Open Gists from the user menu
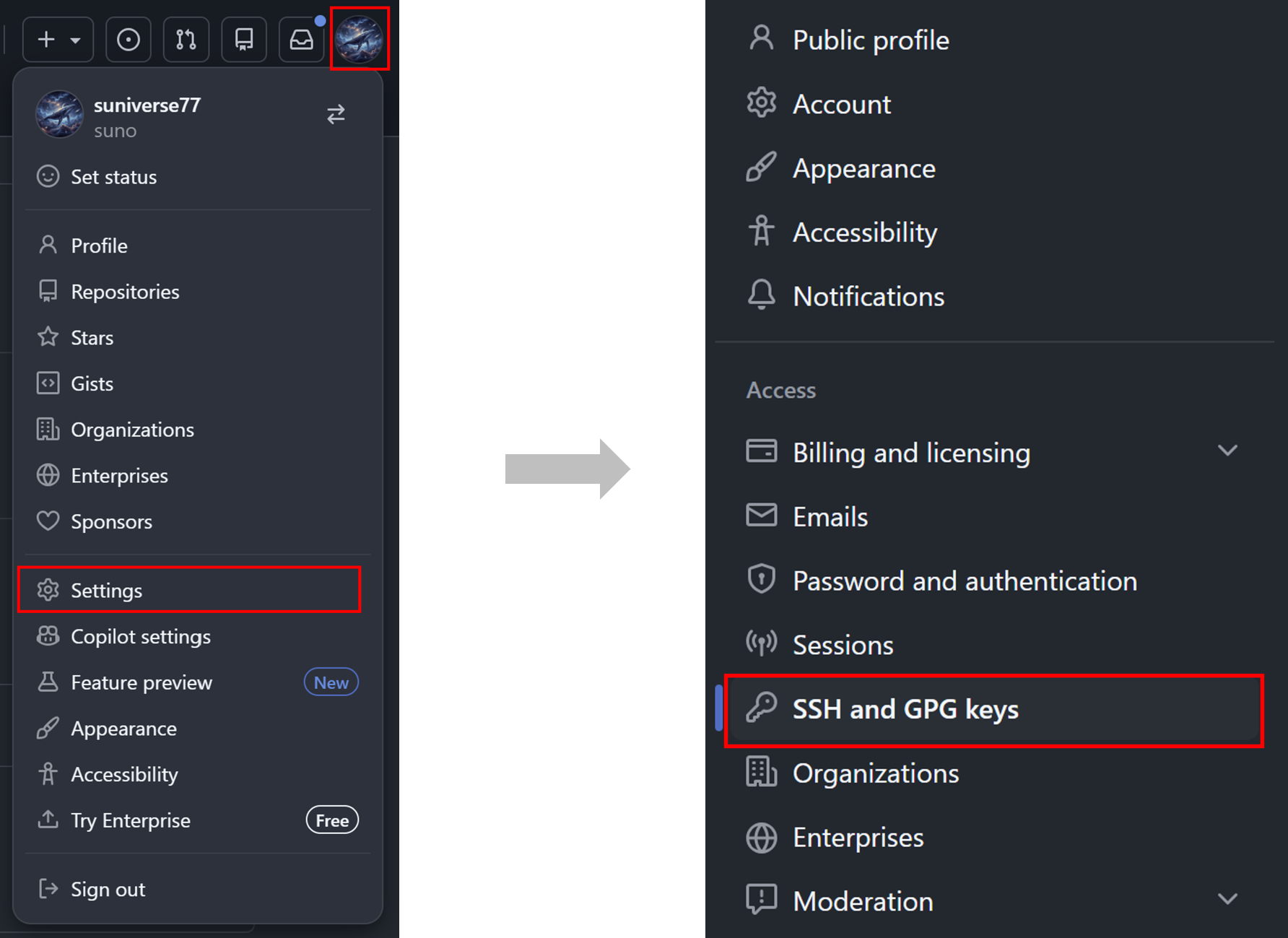 coord(198,383)
